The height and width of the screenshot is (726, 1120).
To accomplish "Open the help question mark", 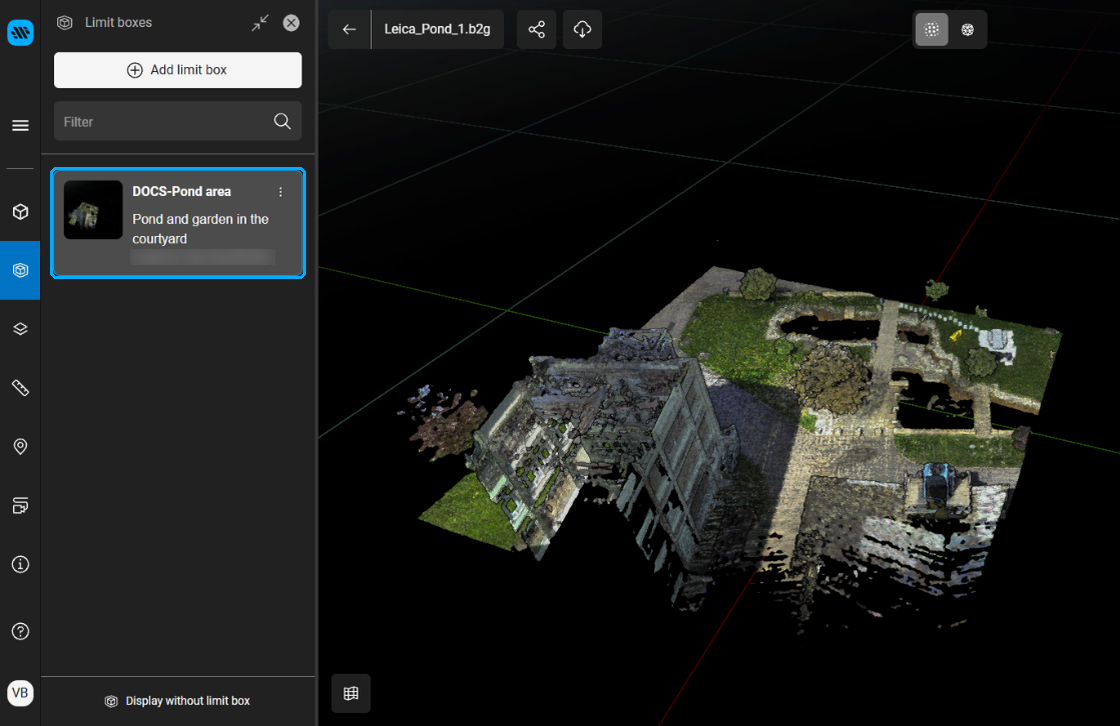I will tap(20, 631).
